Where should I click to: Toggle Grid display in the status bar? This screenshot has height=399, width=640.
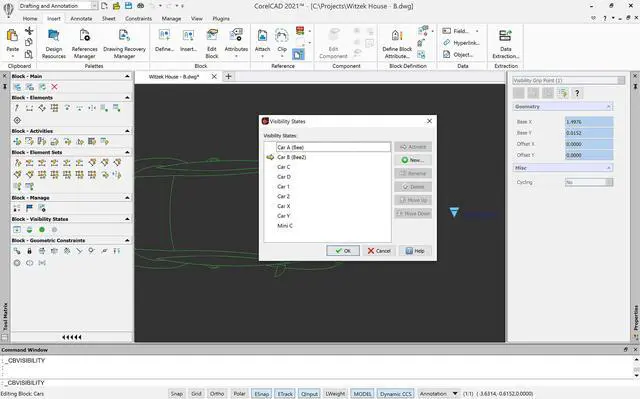(x=196, y=394)
